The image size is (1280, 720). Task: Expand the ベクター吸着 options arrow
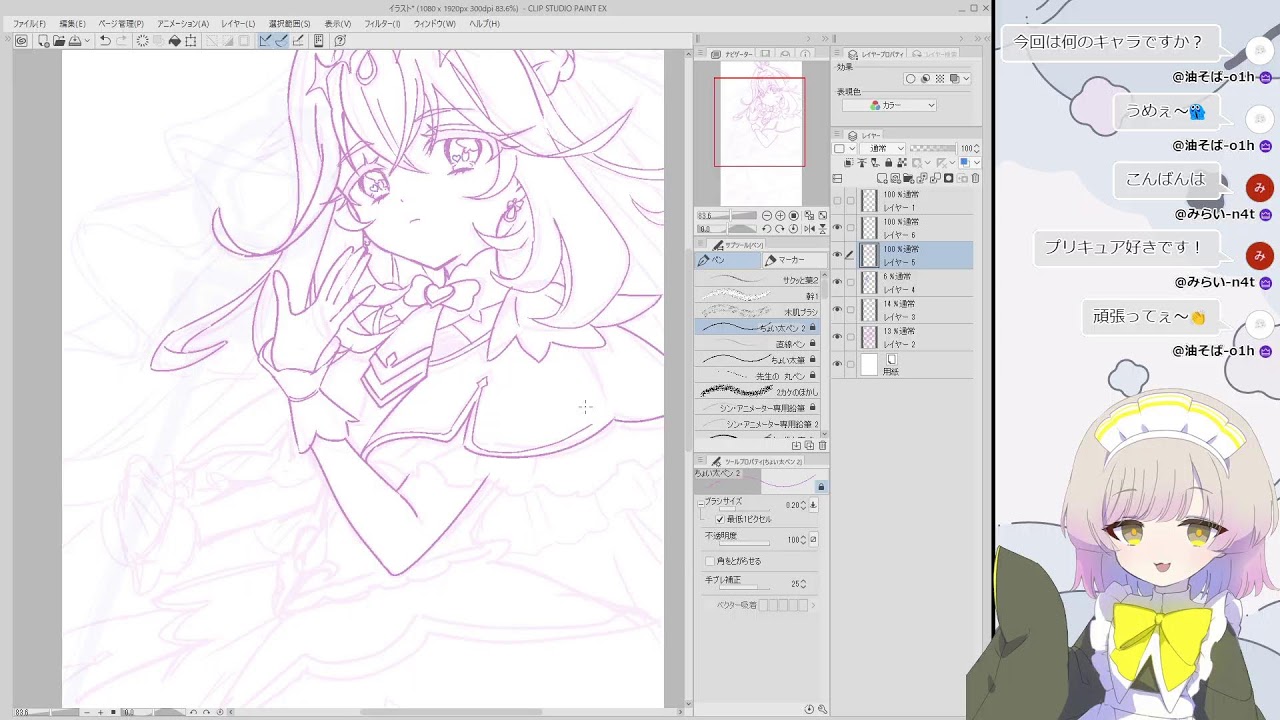click(x=813, y=605)
